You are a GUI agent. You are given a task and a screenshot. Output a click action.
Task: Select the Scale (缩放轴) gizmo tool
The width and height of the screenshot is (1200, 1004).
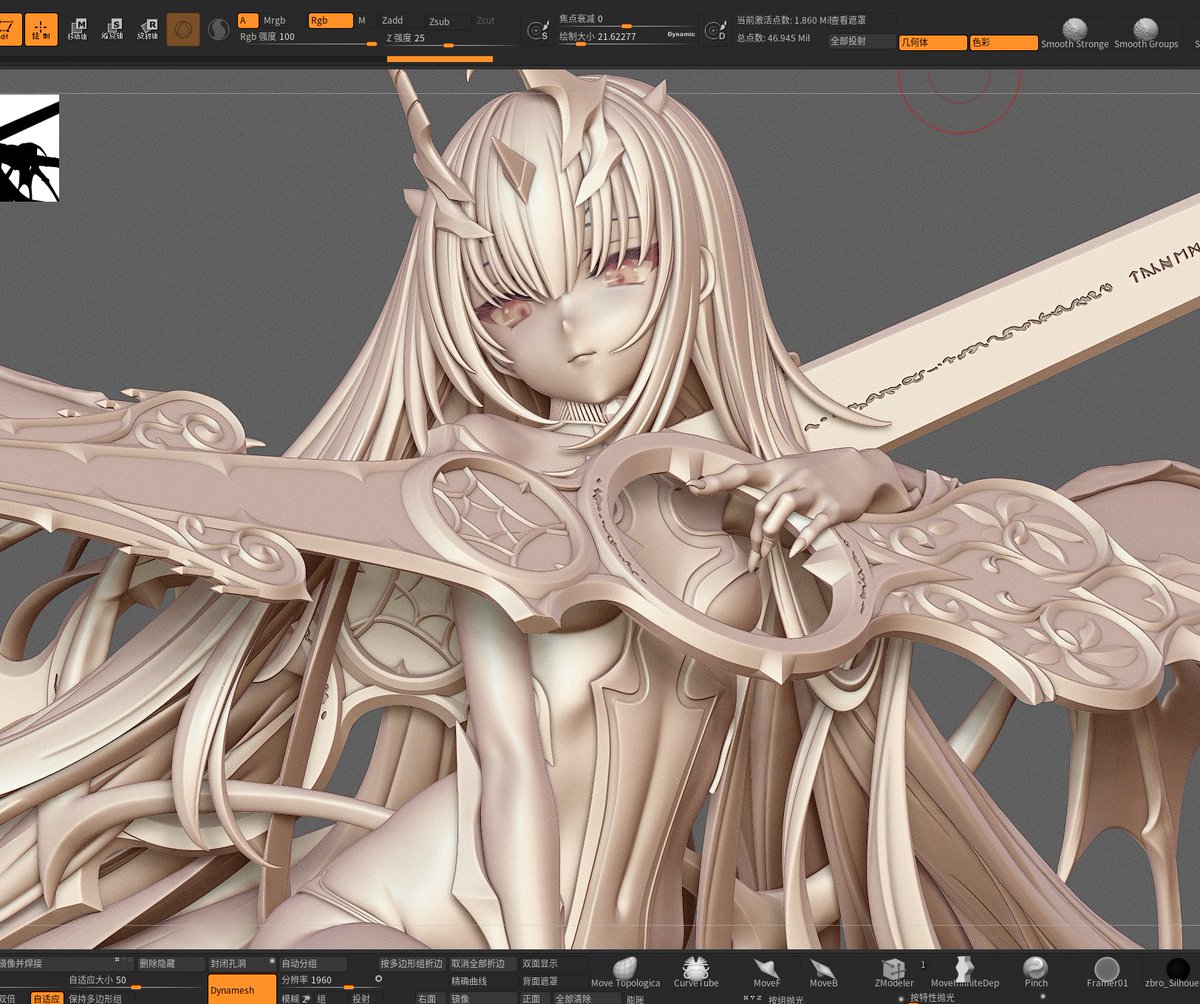pos(112,30)
